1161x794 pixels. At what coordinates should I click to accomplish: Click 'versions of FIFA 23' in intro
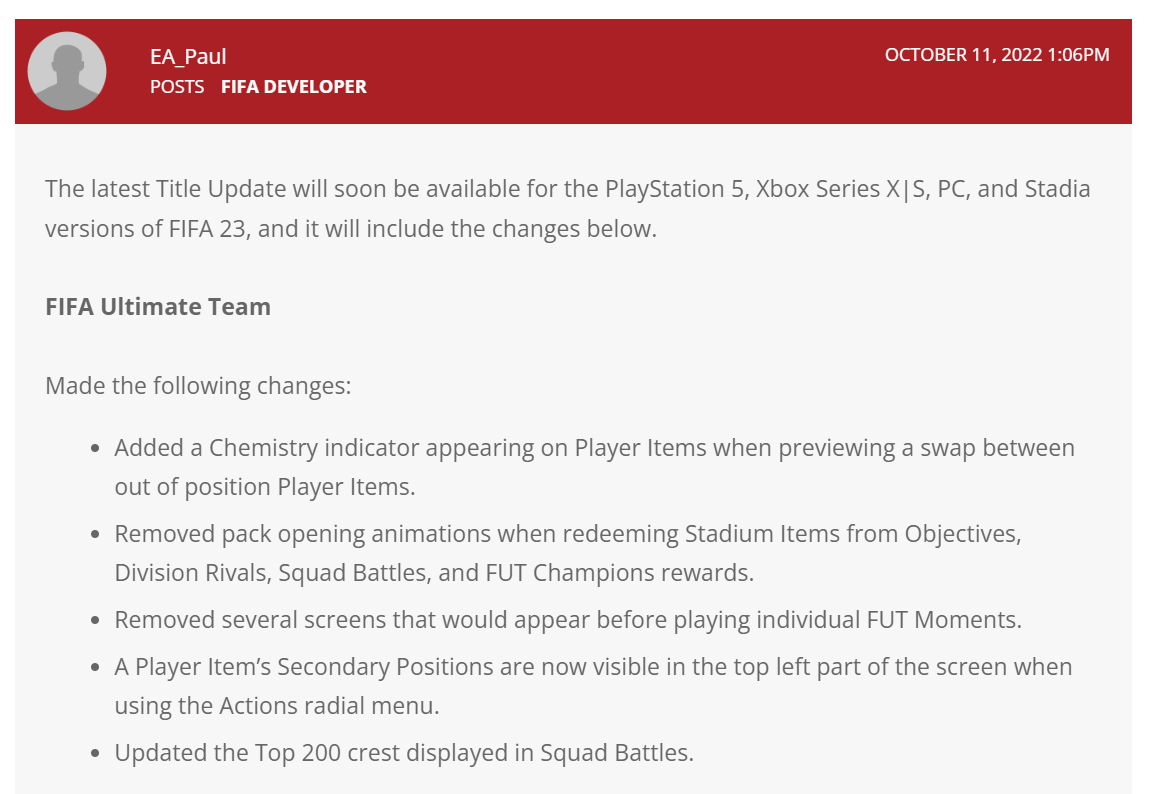coord(145,229)
